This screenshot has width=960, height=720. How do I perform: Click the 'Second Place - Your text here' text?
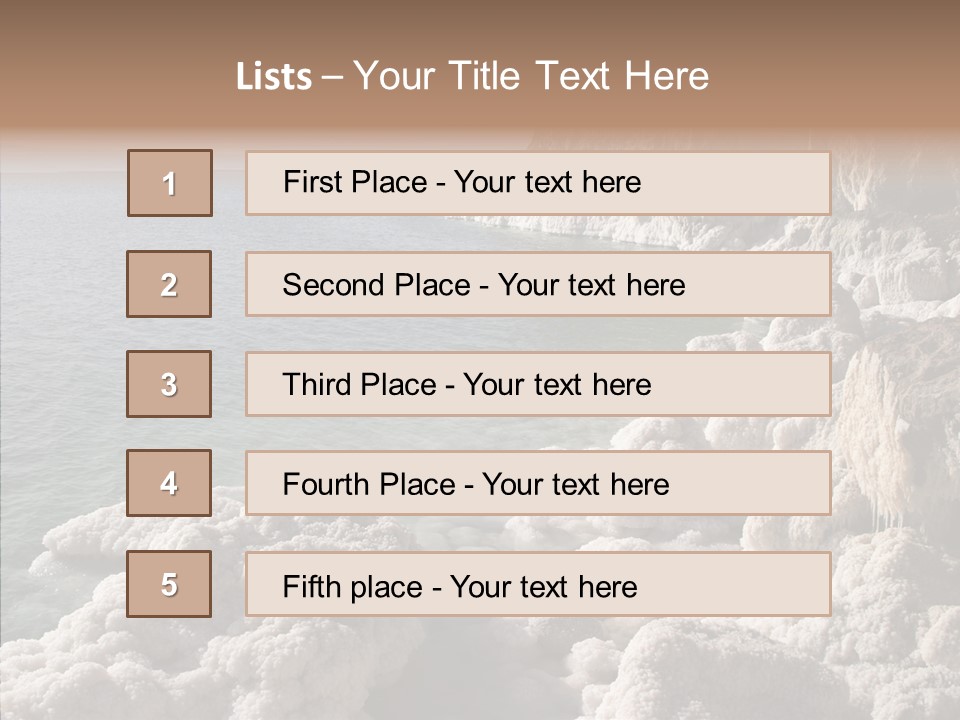[484, 285]
